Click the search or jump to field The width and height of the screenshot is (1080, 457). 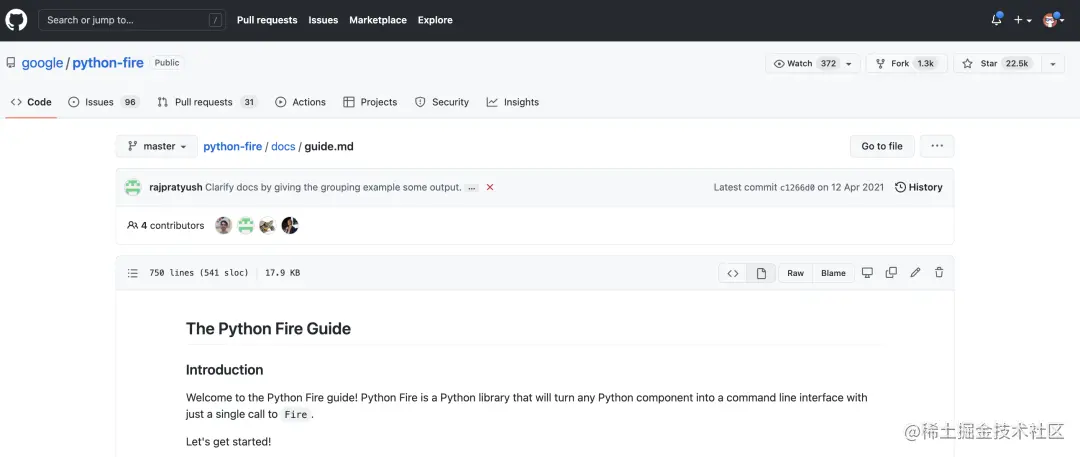point(132,20)
